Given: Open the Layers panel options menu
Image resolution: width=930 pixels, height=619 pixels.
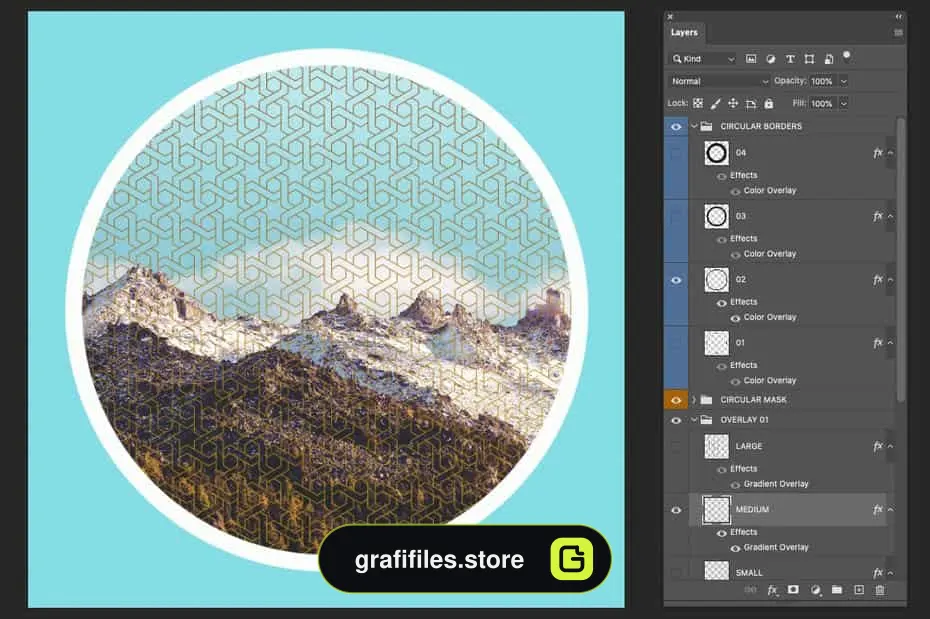Looking at the screenshot, I should pos(899,33).
